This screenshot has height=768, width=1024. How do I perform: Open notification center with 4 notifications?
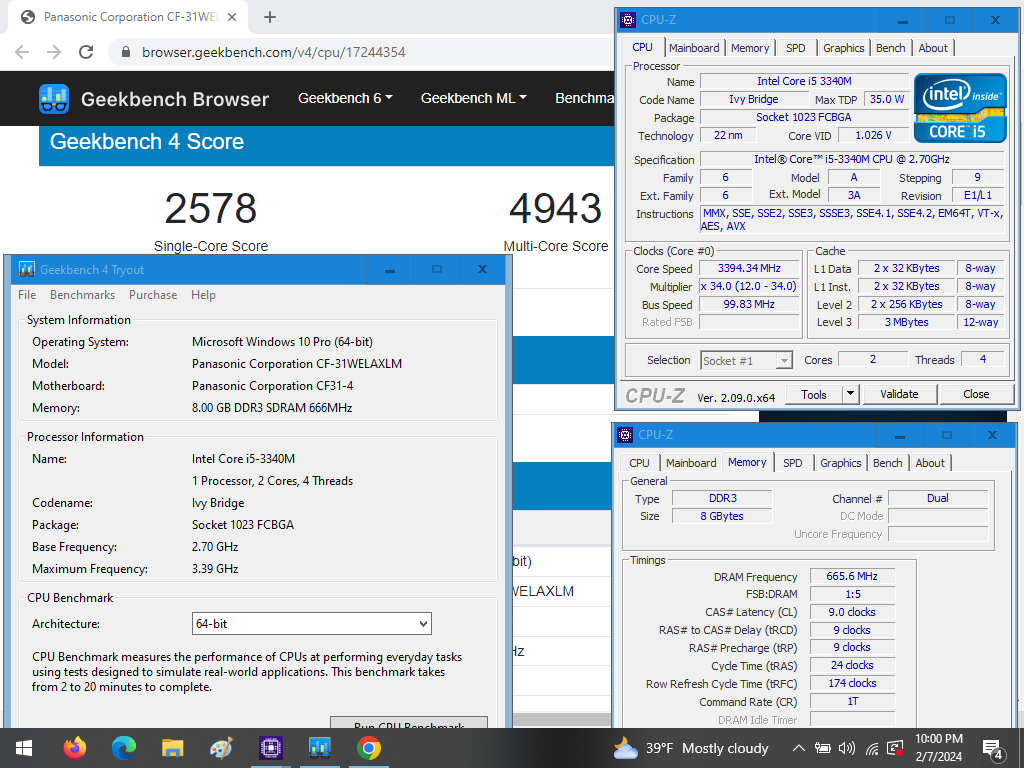(993, 750)
